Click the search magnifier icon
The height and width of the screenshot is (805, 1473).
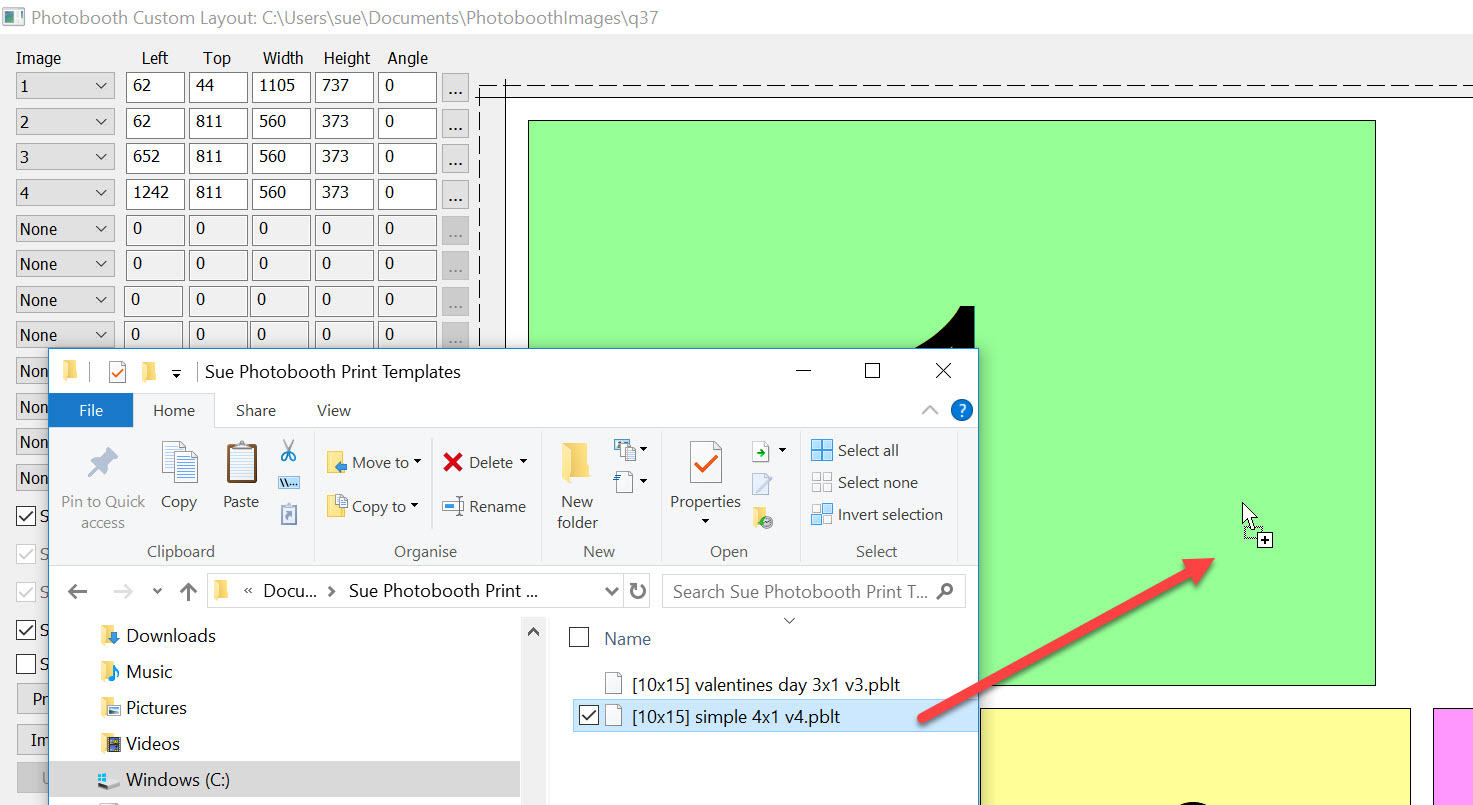(x=945, y=591)
